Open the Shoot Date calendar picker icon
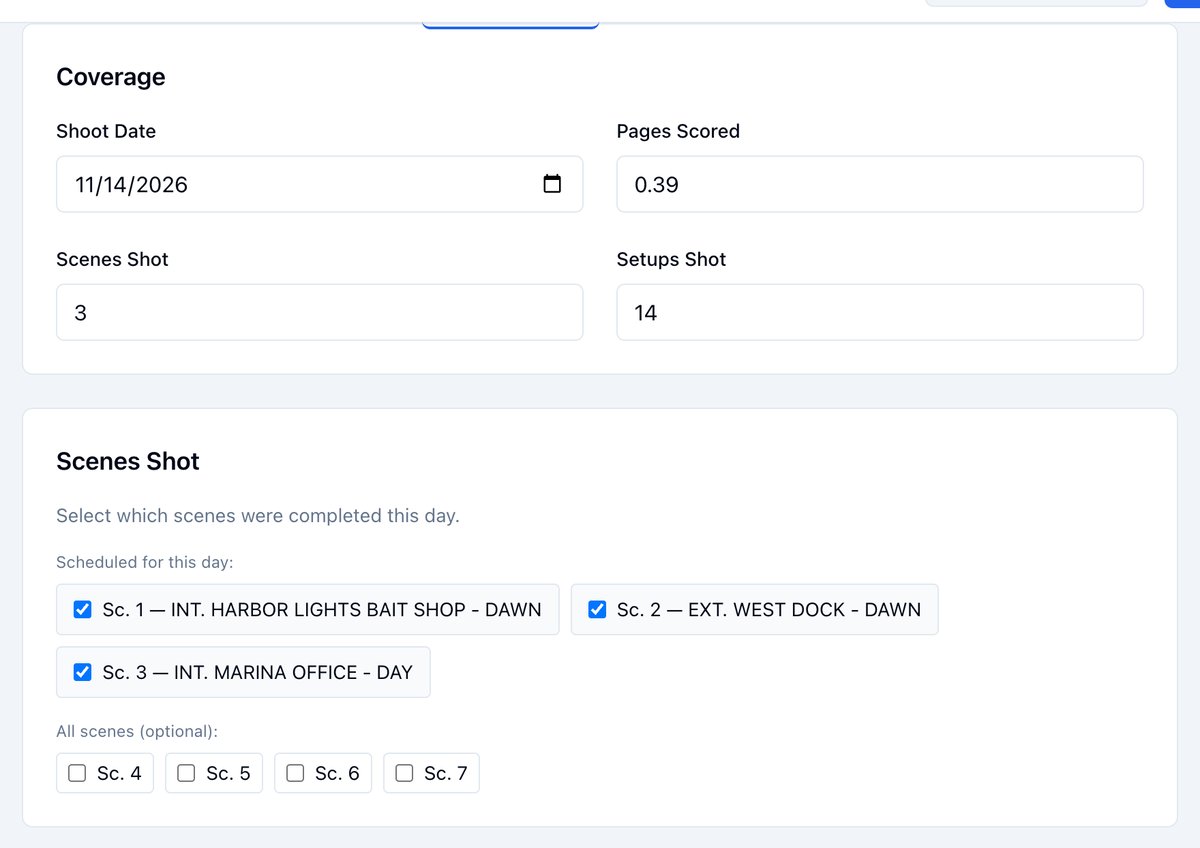Screen dimensions: 1200x848 tap(552, 184)
